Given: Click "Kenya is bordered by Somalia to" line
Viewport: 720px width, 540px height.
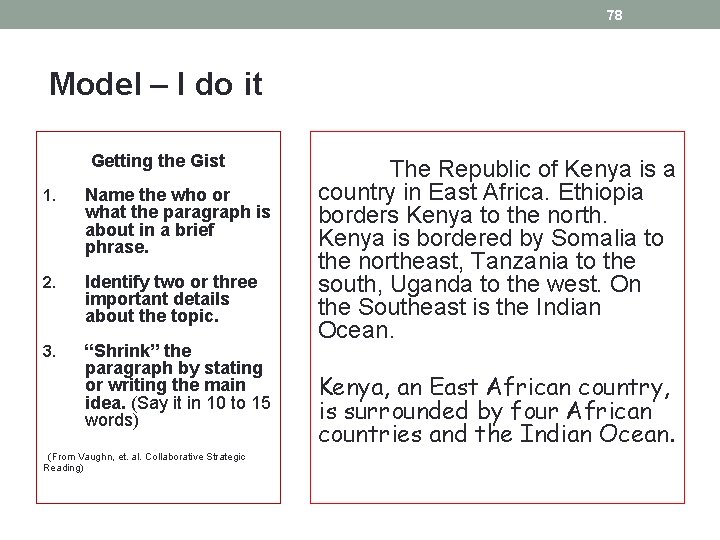Looking at the screenshot, I should (x=491, y=238).
